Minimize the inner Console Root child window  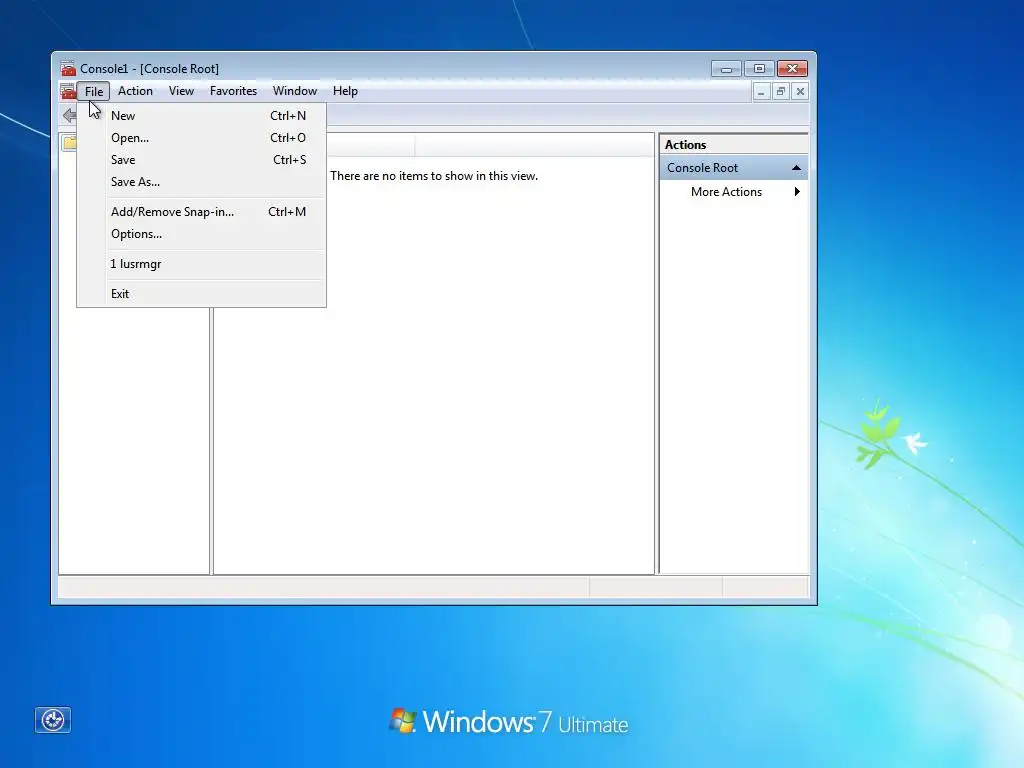pos(761,91)
